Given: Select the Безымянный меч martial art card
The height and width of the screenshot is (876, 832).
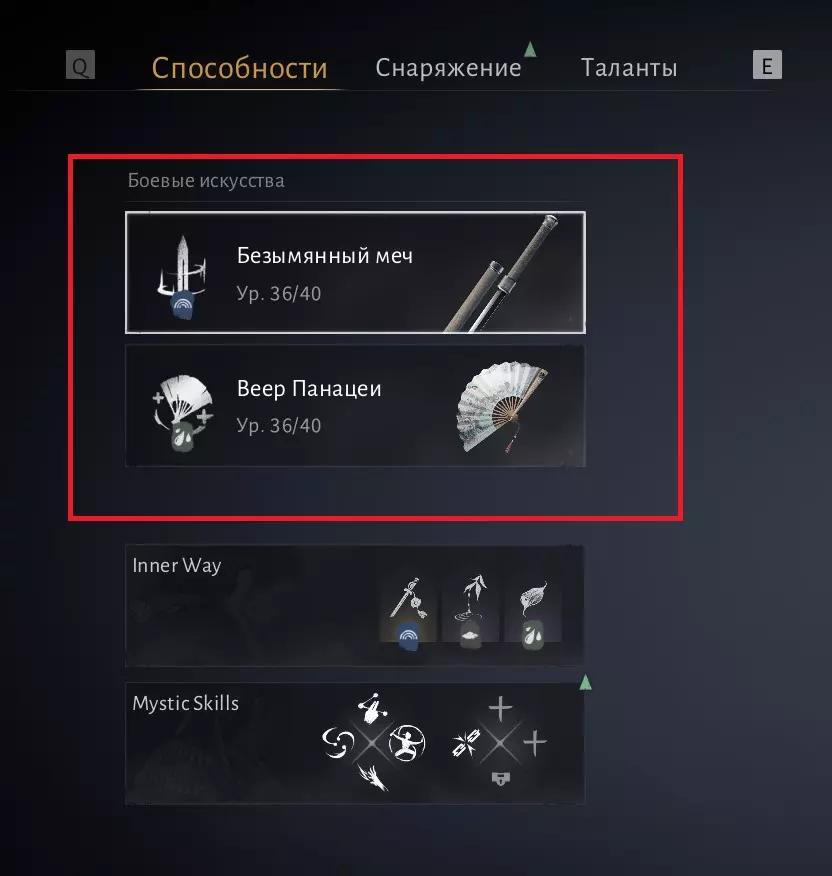Looking at the screenshot, I should [355, 273].
